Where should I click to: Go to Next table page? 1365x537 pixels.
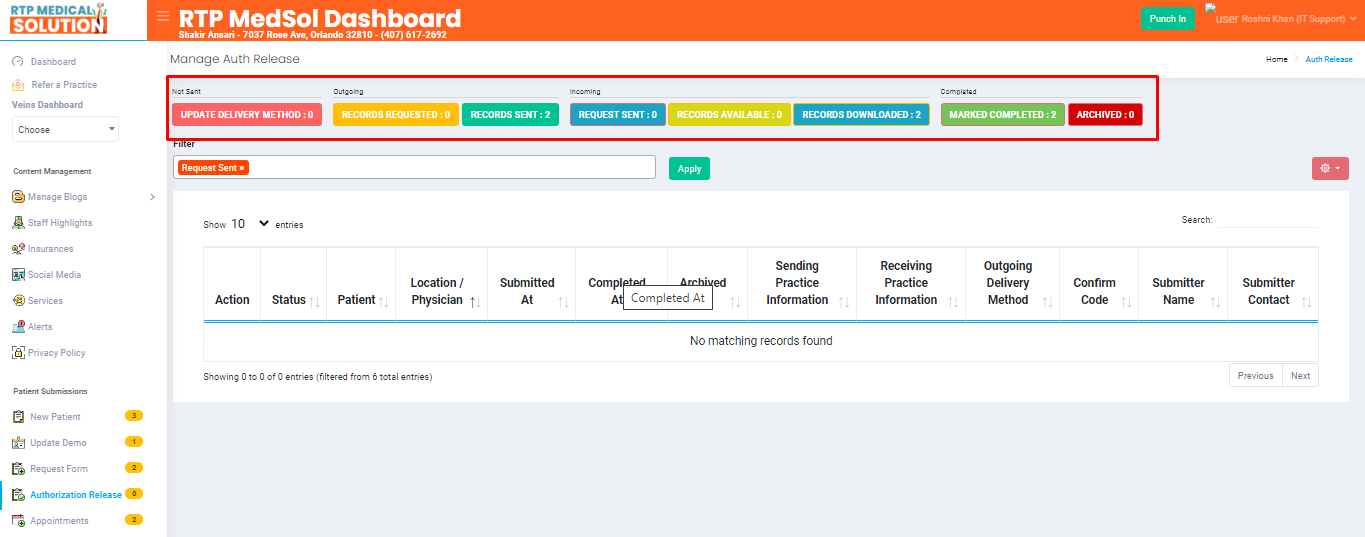(x=1300, y=376)
